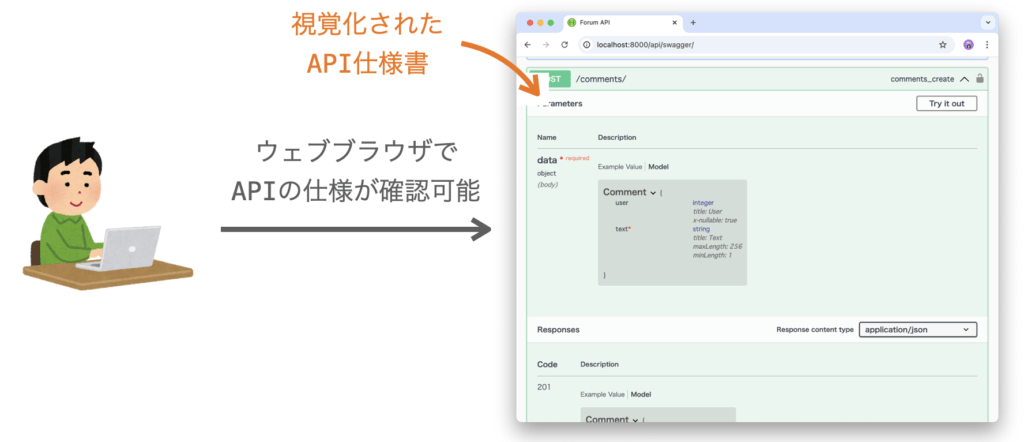
Task: Open the tab search dropdown in title bar
Action: (988, 22)
